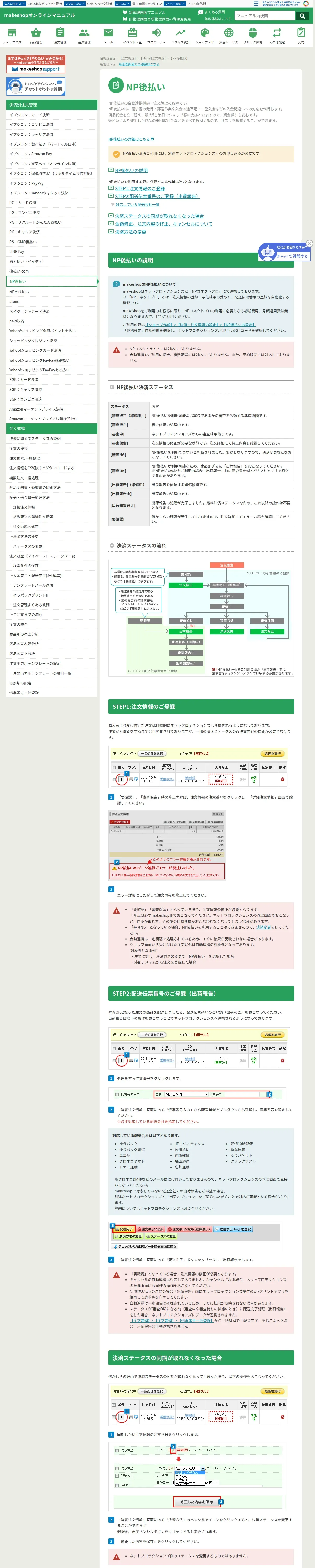Open 新管理画面マニュアル header link
Image resolution: width=315 pixels, height=1568 pixels.
coord(144,12)
